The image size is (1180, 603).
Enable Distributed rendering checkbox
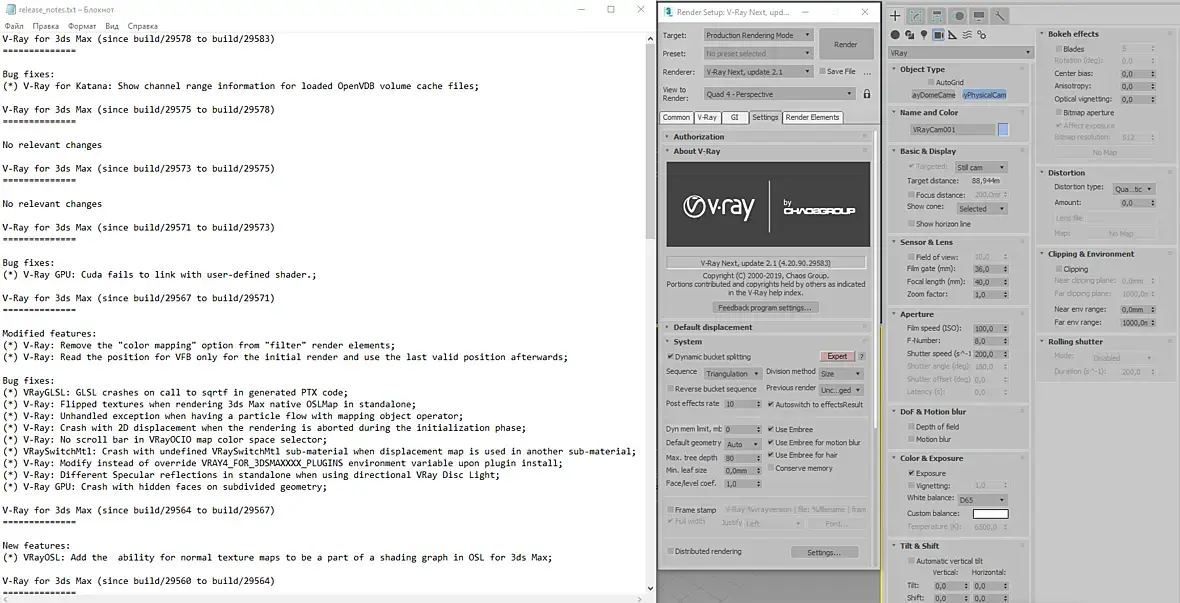(671, 552)
